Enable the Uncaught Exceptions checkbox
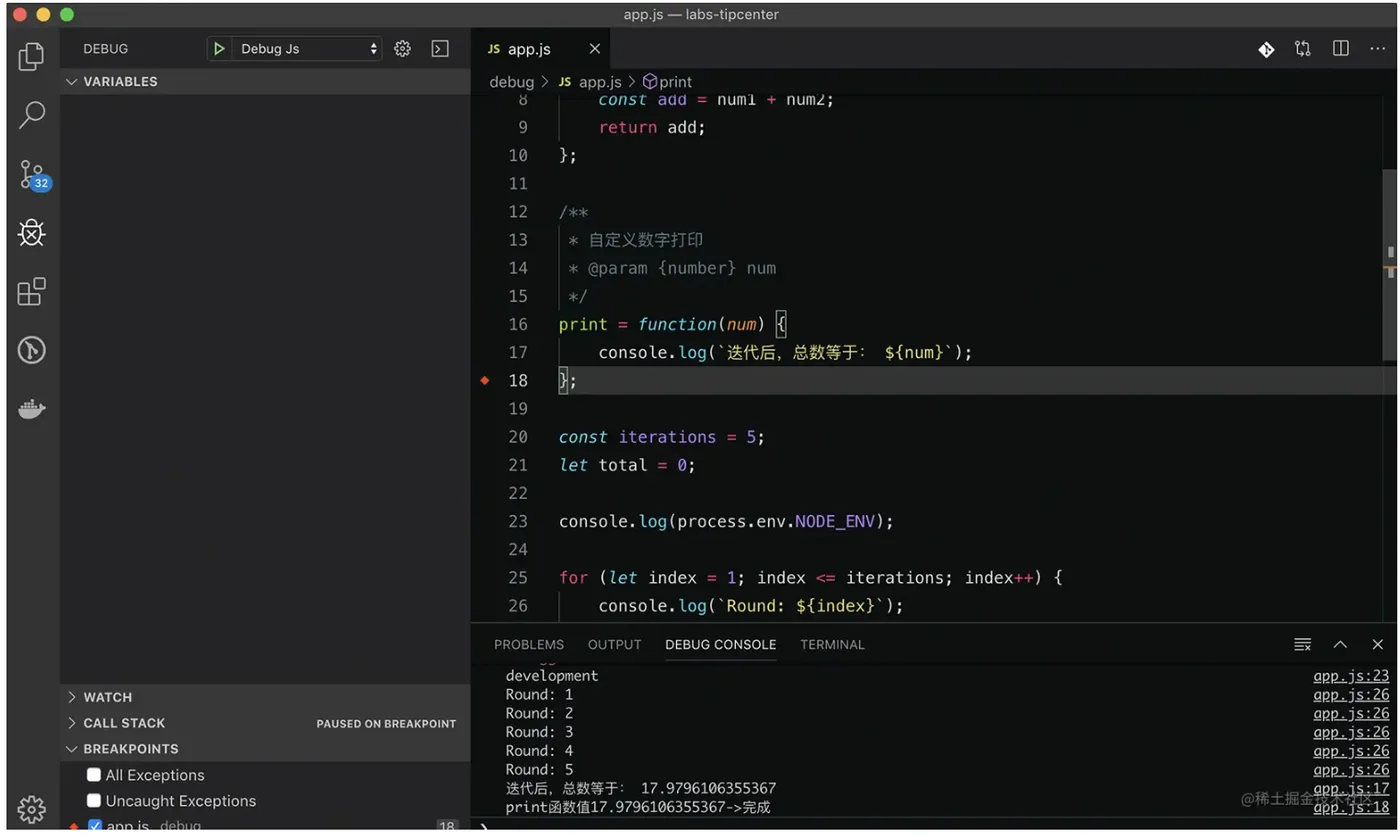Viewport: 1400px width, 837px height. [94, 801]
